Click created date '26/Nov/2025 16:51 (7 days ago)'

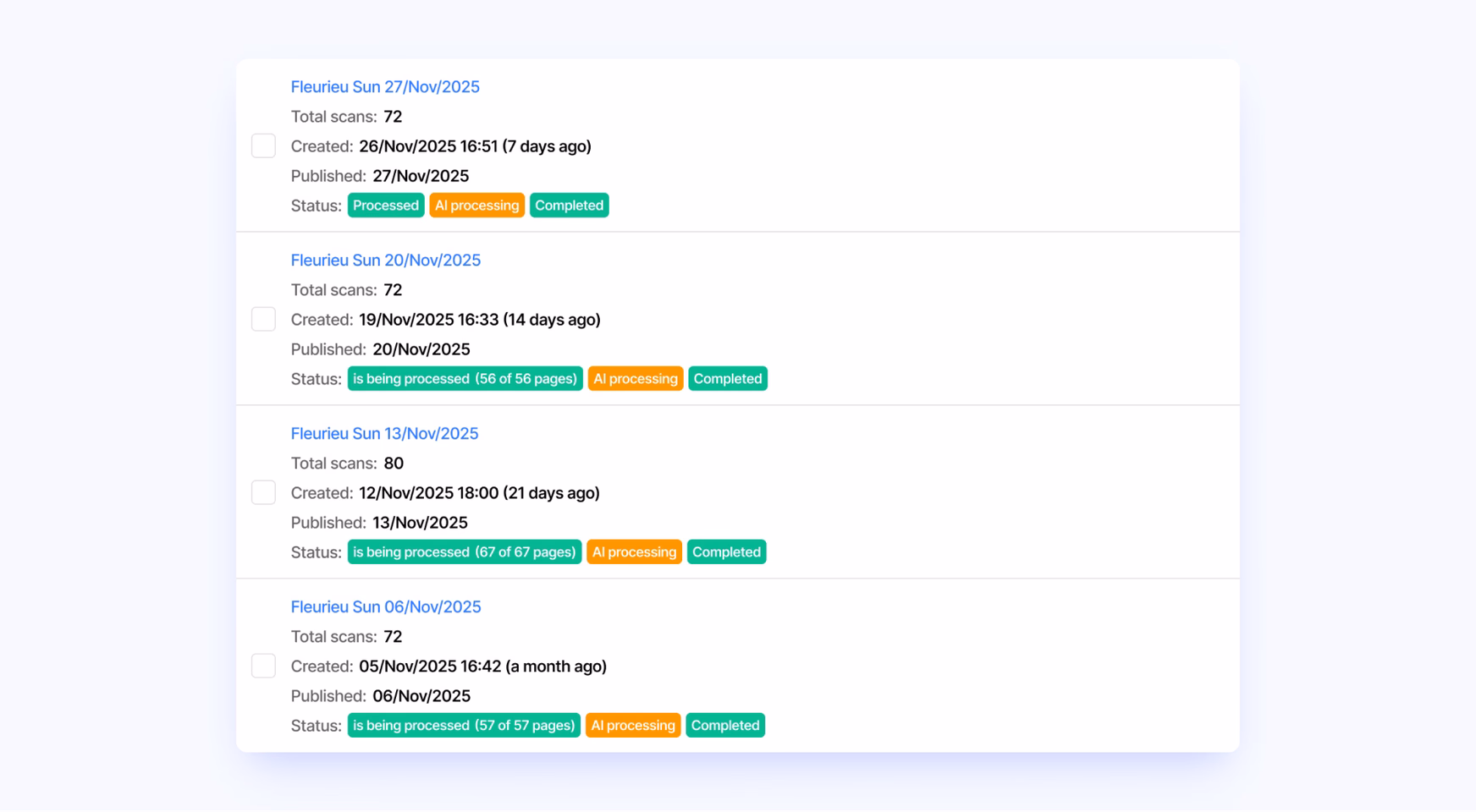[475, 146]
